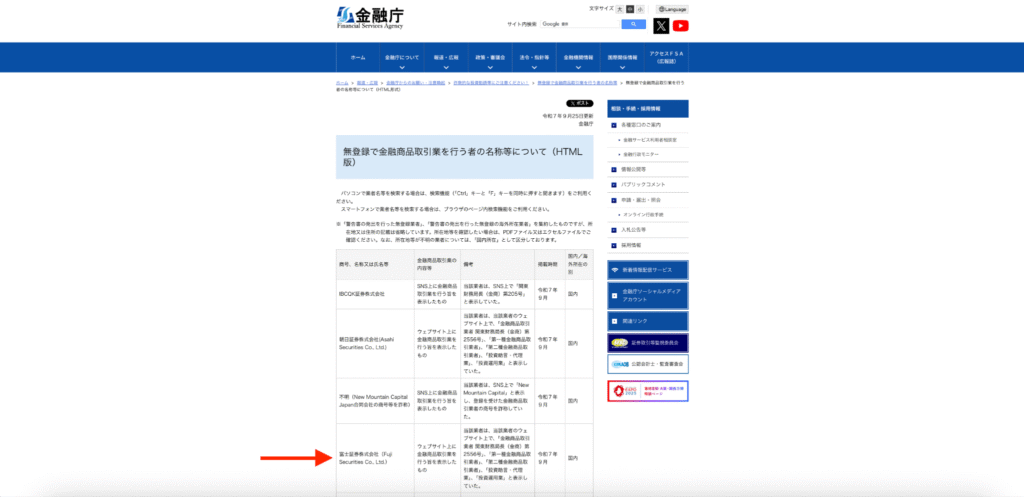This screenshot has height=497, width=1024.
Task: Expand the 金融庁について menu chevron
Action: click(x=402, y=67)
